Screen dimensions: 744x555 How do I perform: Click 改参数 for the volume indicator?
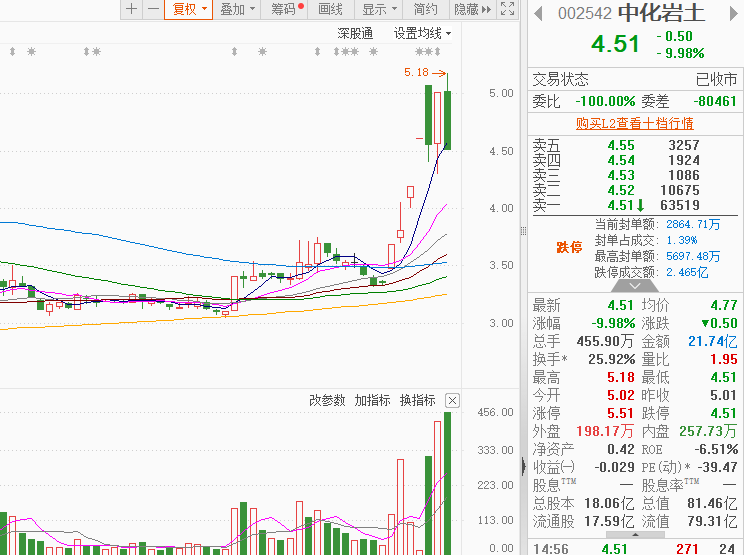[x=327, y=400]
